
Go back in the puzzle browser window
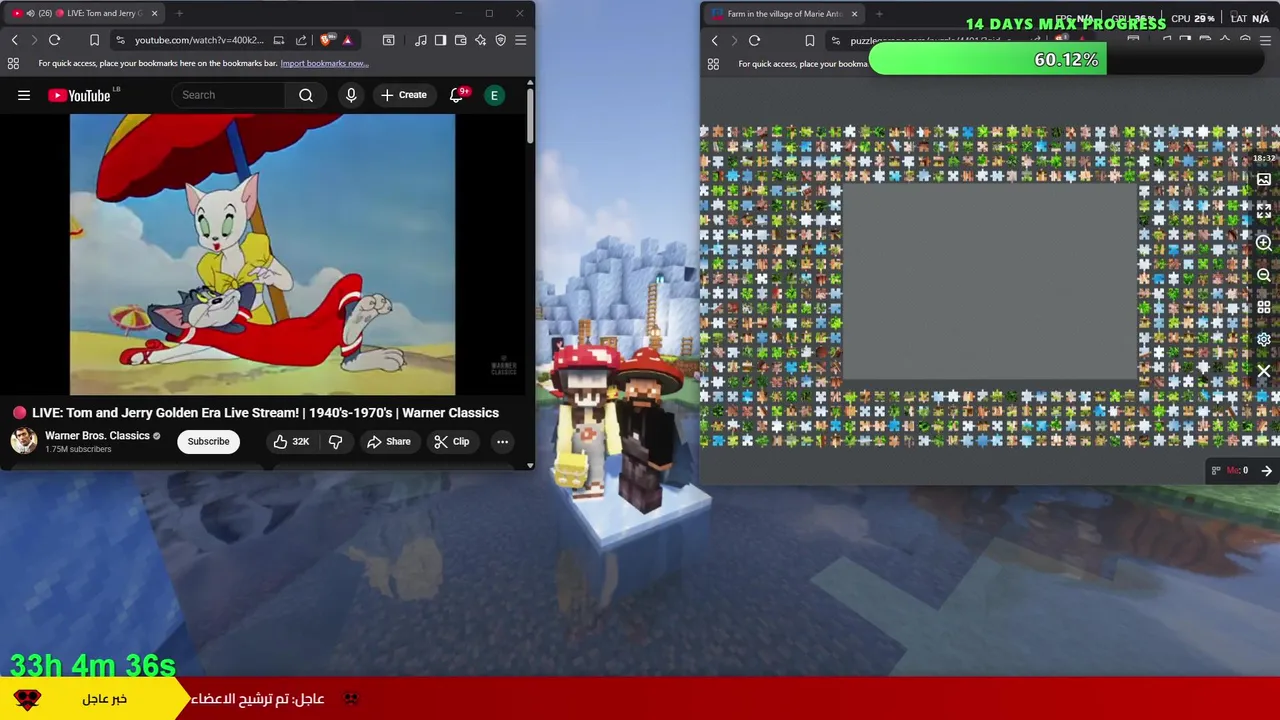point(714,40)
